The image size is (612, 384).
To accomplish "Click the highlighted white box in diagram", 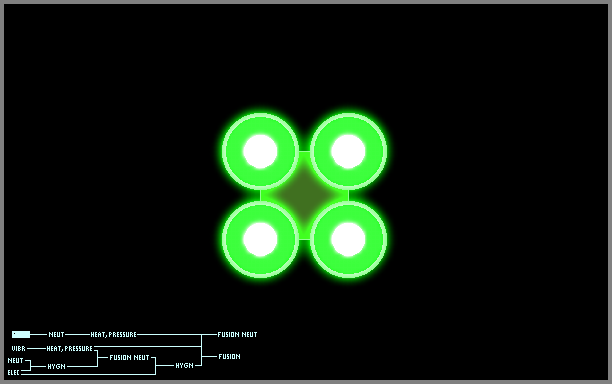I will pyautogui.click(x=21, y=334).
